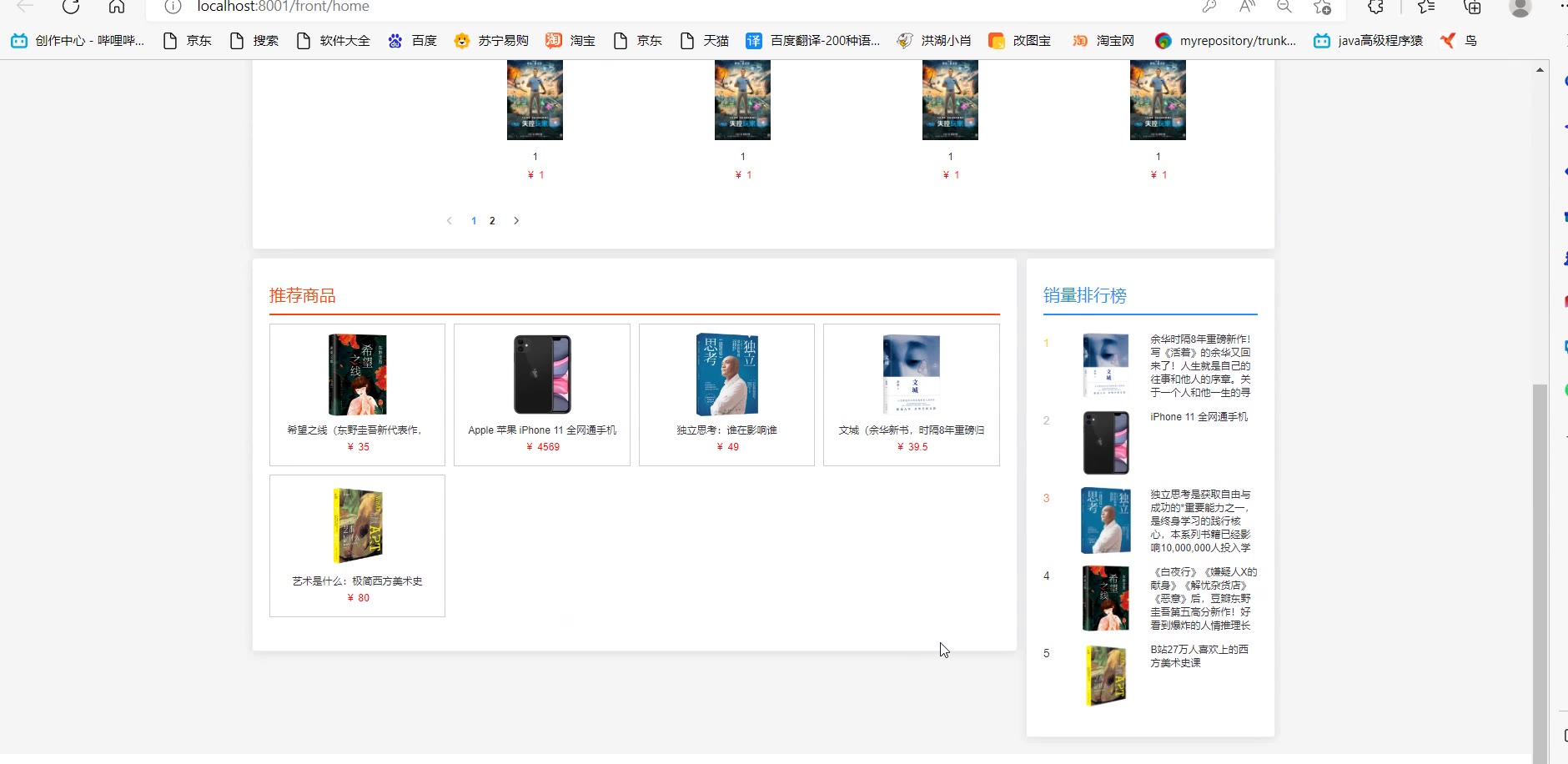Open the 创作中心 - 哔哩哔哩 bookmark

pyautogui.click(x=78, y=40)
